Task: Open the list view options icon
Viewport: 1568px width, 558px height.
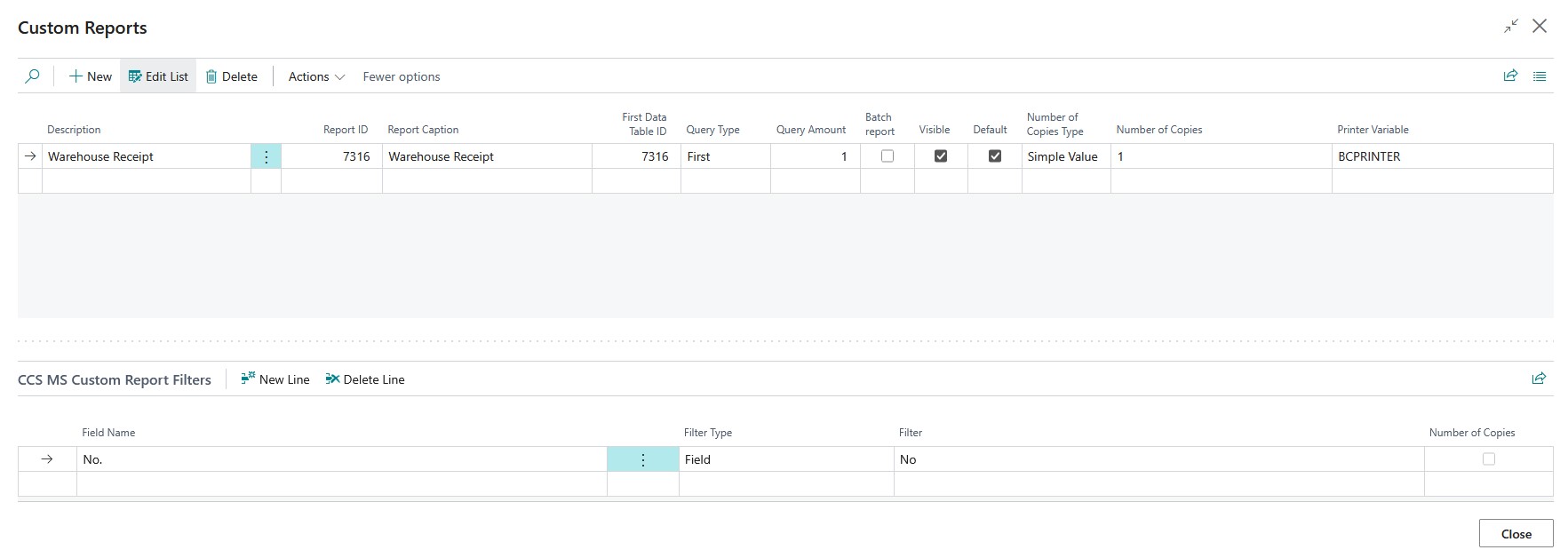Action: point(1540,76)
